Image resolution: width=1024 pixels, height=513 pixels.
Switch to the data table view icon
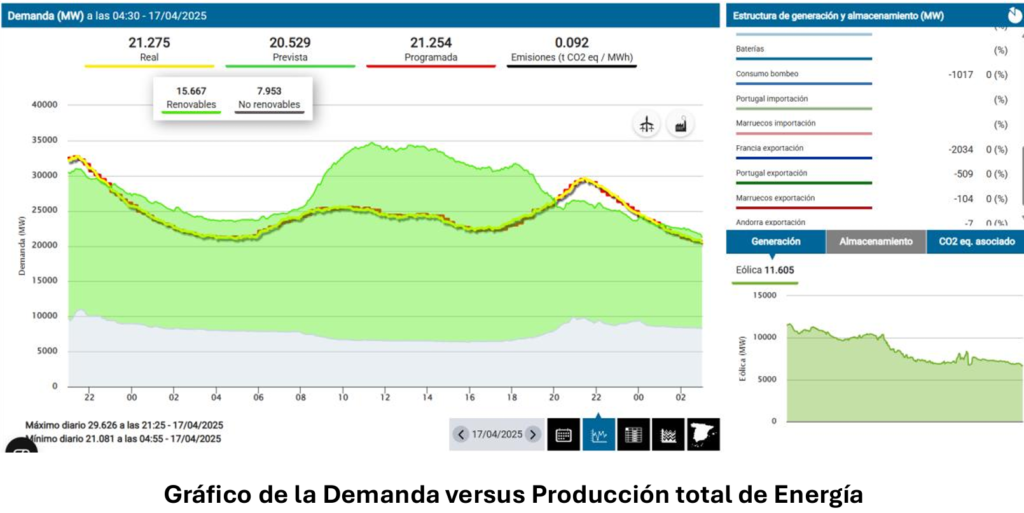click(633, 435)
